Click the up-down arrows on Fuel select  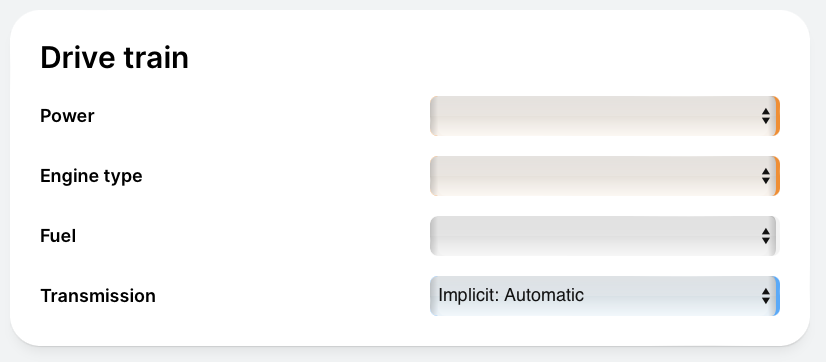click(x=765, y=236)
